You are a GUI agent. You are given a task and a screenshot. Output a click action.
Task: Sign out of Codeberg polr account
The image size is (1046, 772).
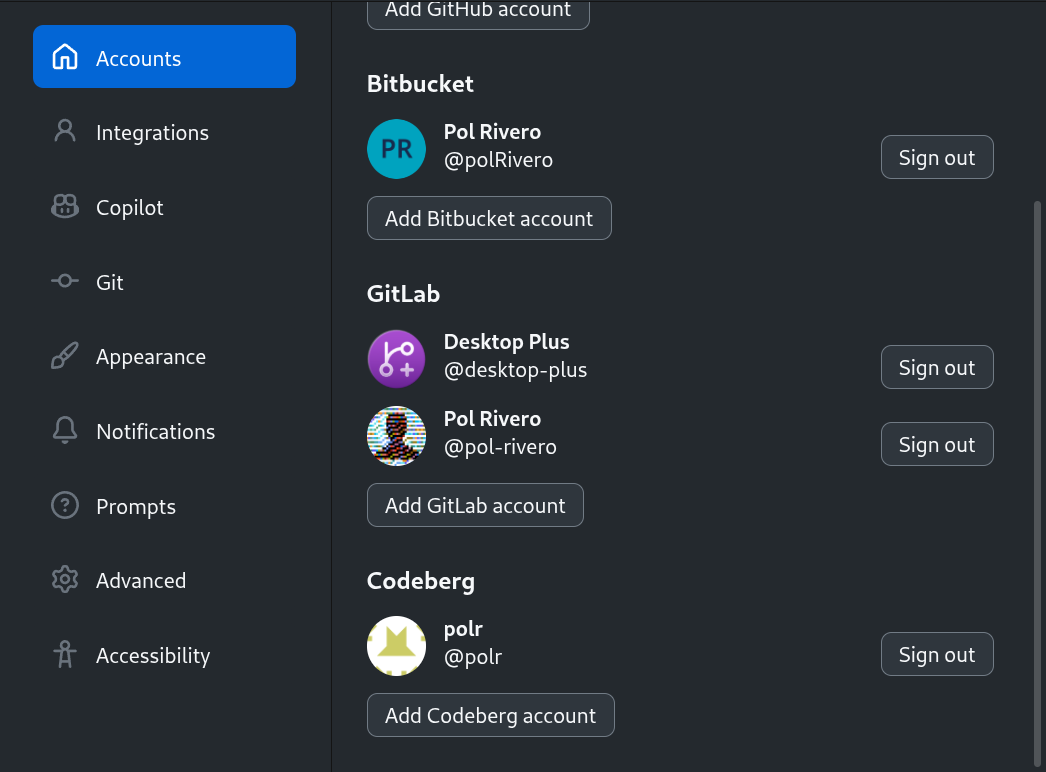tap(937, 654)
